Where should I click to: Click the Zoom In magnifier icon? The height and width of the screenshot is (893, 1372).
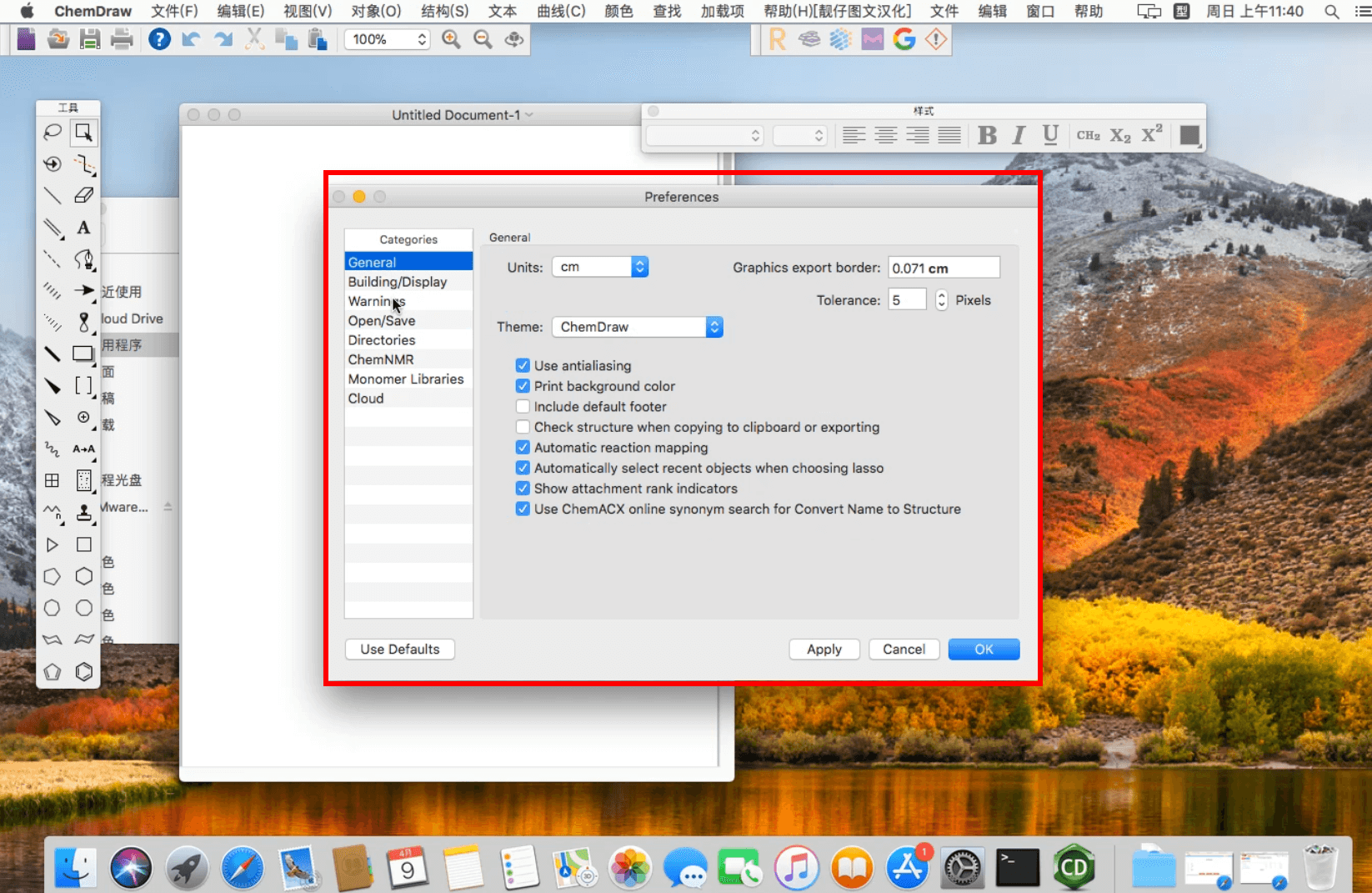451,39
